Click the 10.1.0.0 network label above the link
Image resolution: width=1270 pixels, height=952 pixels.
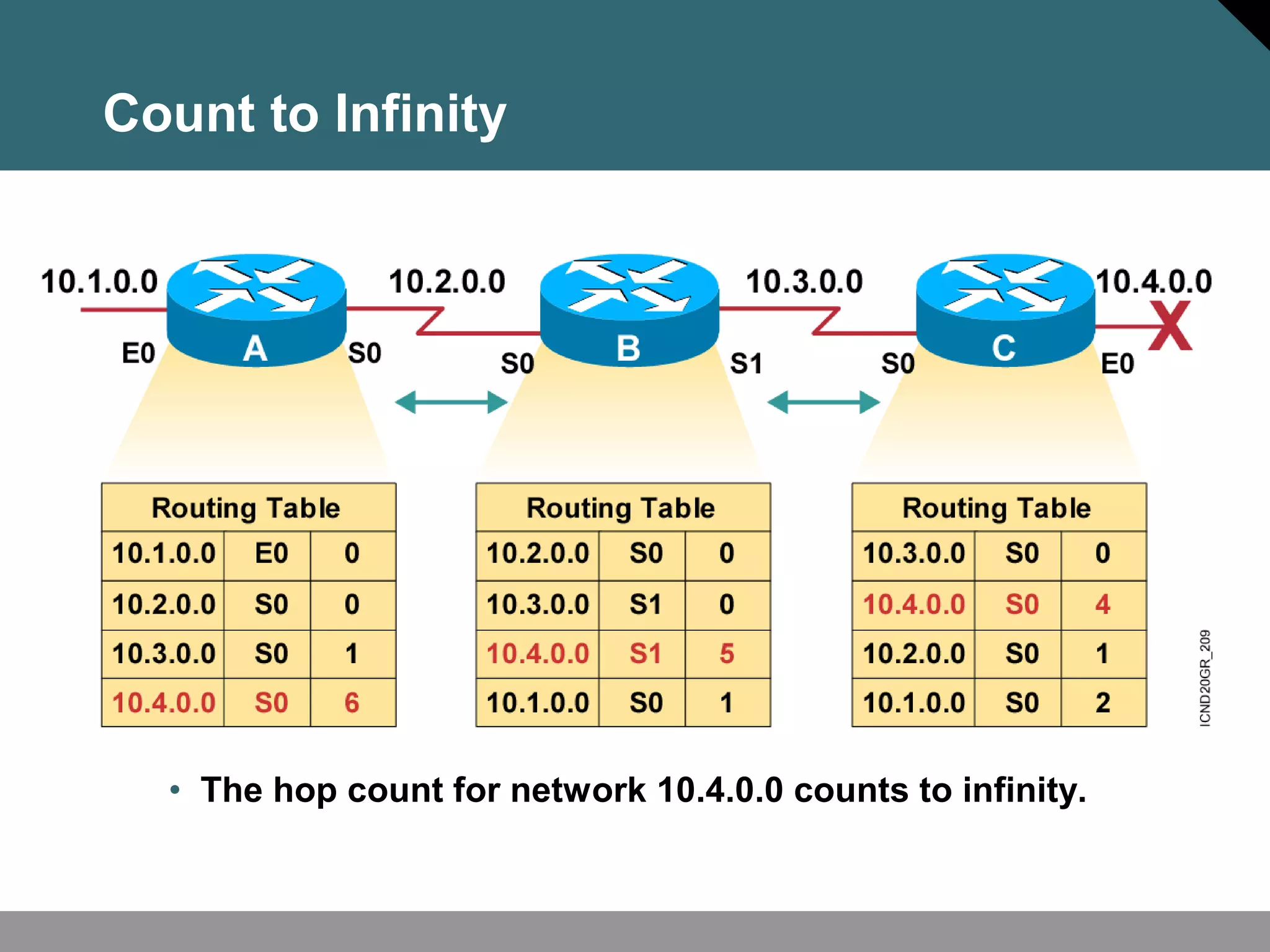tap(99, 281)
